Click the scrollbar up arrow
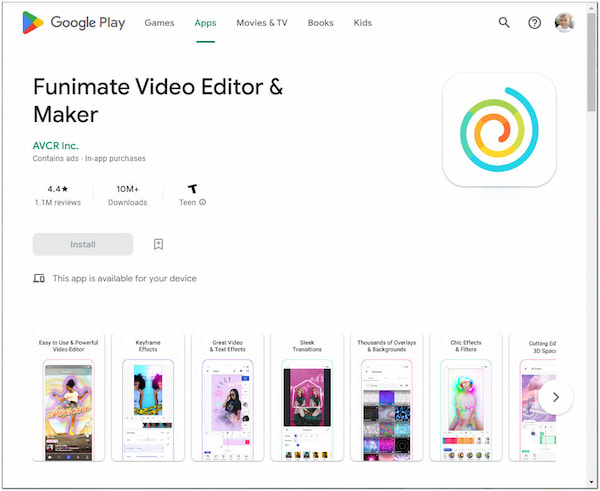The height and width of the screenshot is (491, 600). [592, 7]
